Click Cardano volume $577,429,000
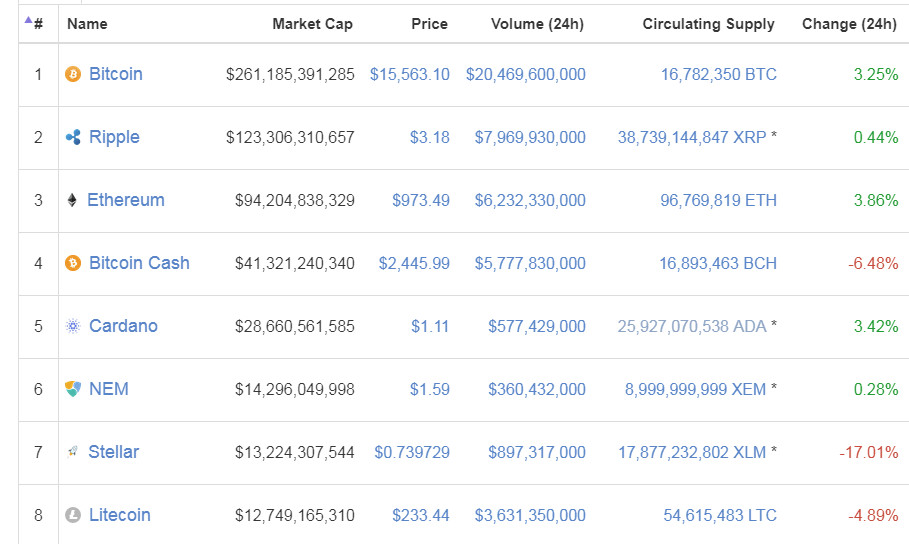This screenshot has width=909, height=544. (x=537, y=327)
